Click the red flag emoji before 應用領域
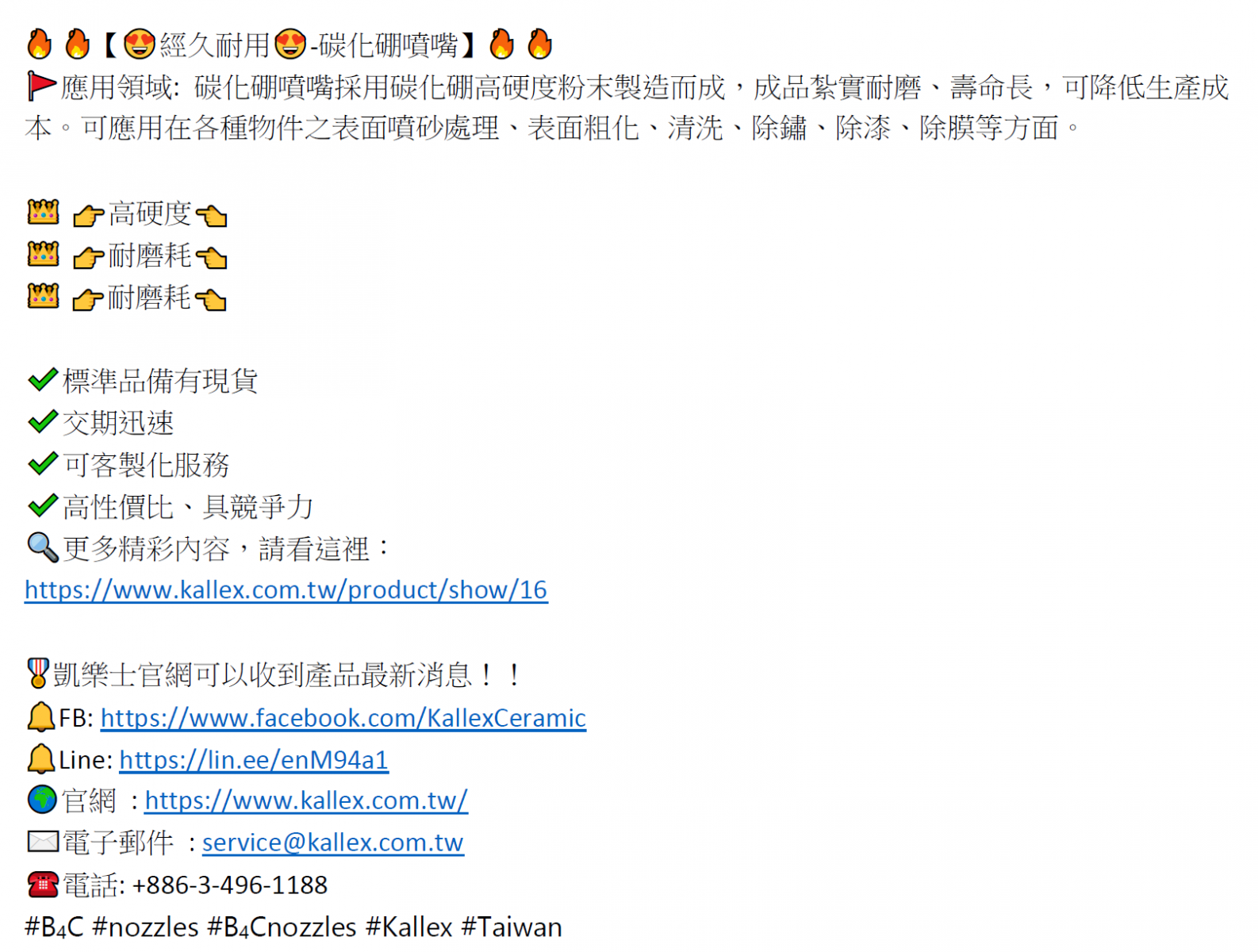 click(41, 86)
